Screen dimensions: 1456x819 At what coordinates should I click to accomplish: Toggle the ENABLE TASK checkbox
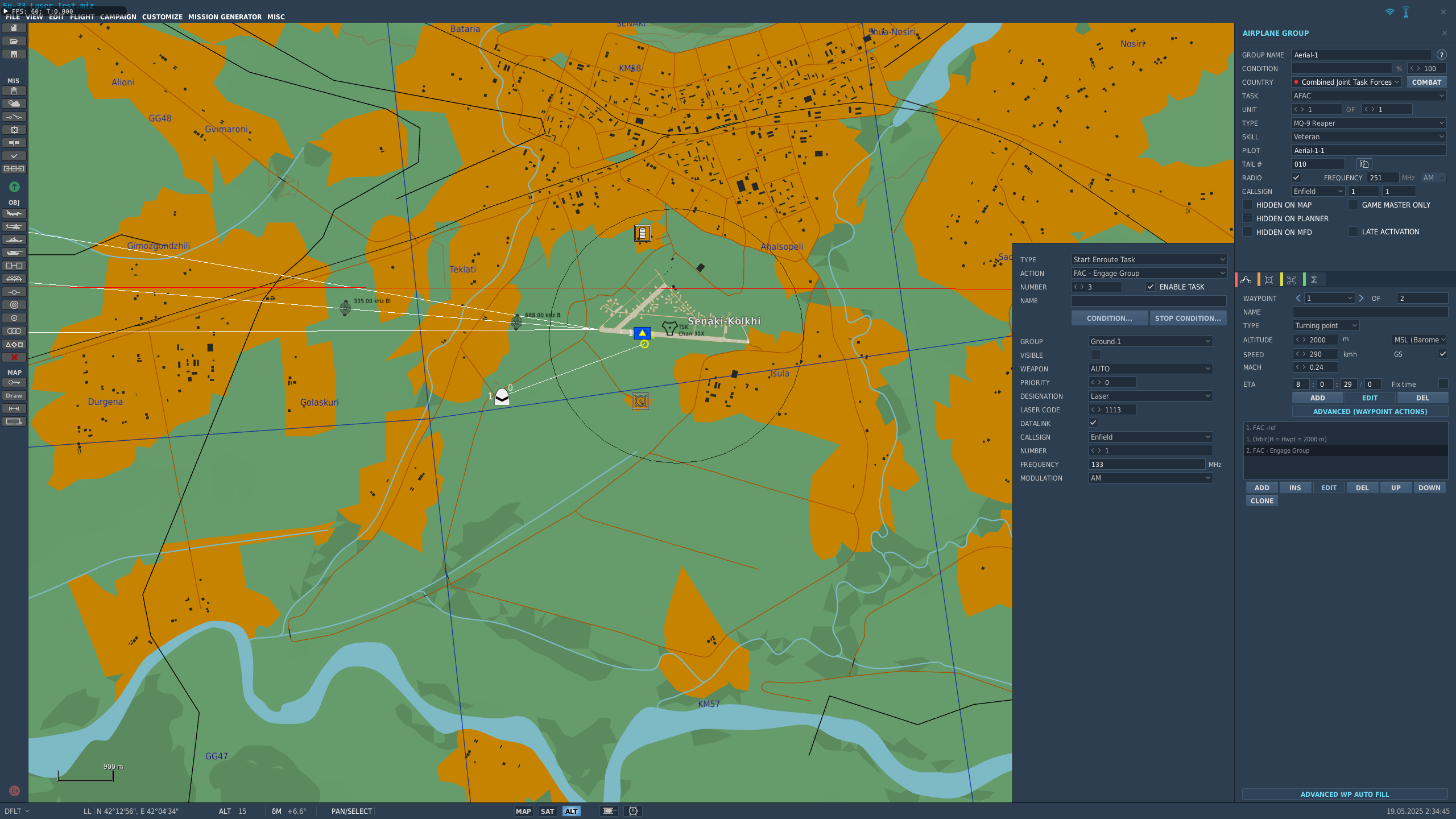coord(1151,287)
